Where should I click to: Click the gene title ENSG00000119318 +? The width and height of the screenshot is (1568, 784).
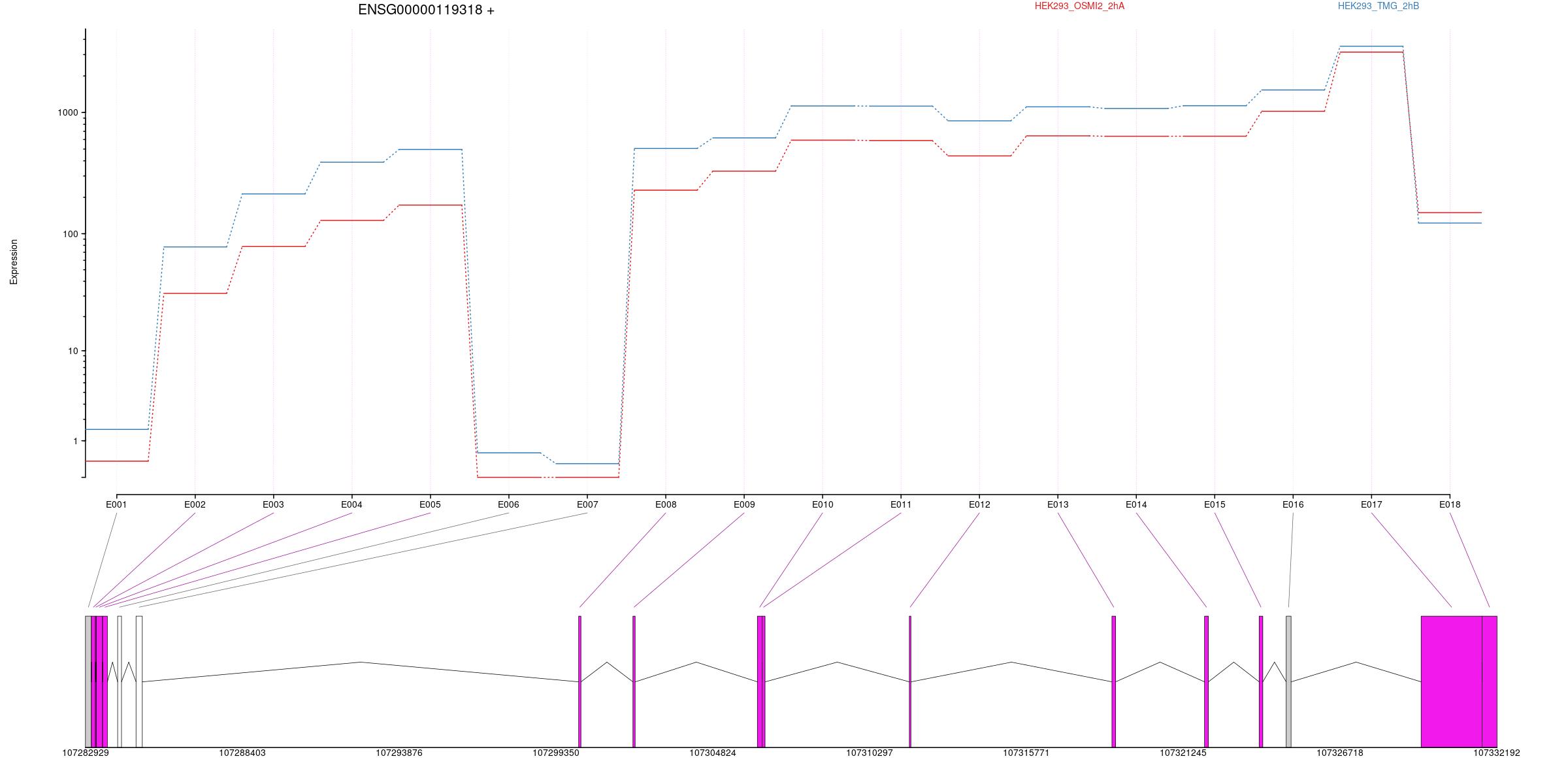tap(426, 10)
